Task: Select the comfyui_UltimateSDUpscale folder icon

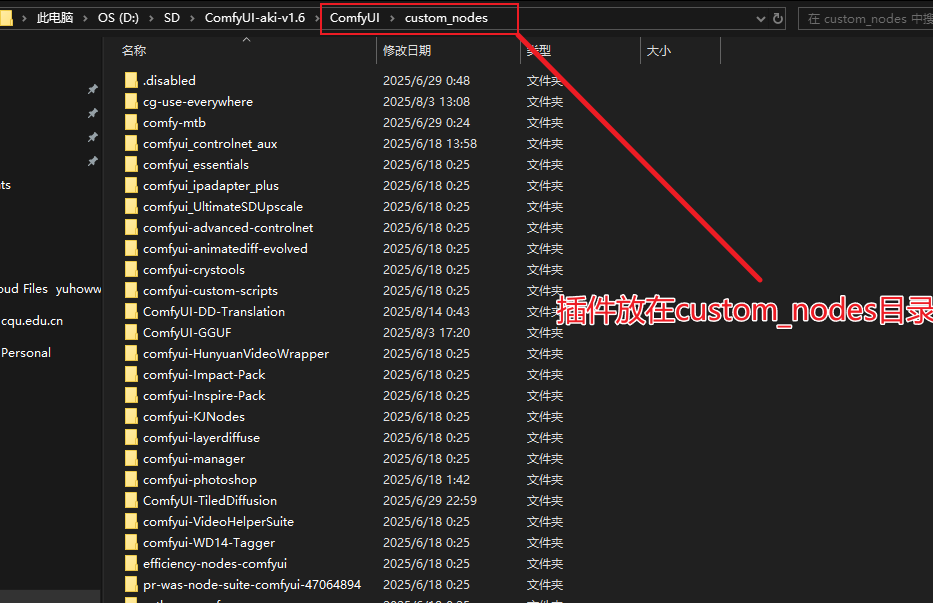Action: point(132,207)
